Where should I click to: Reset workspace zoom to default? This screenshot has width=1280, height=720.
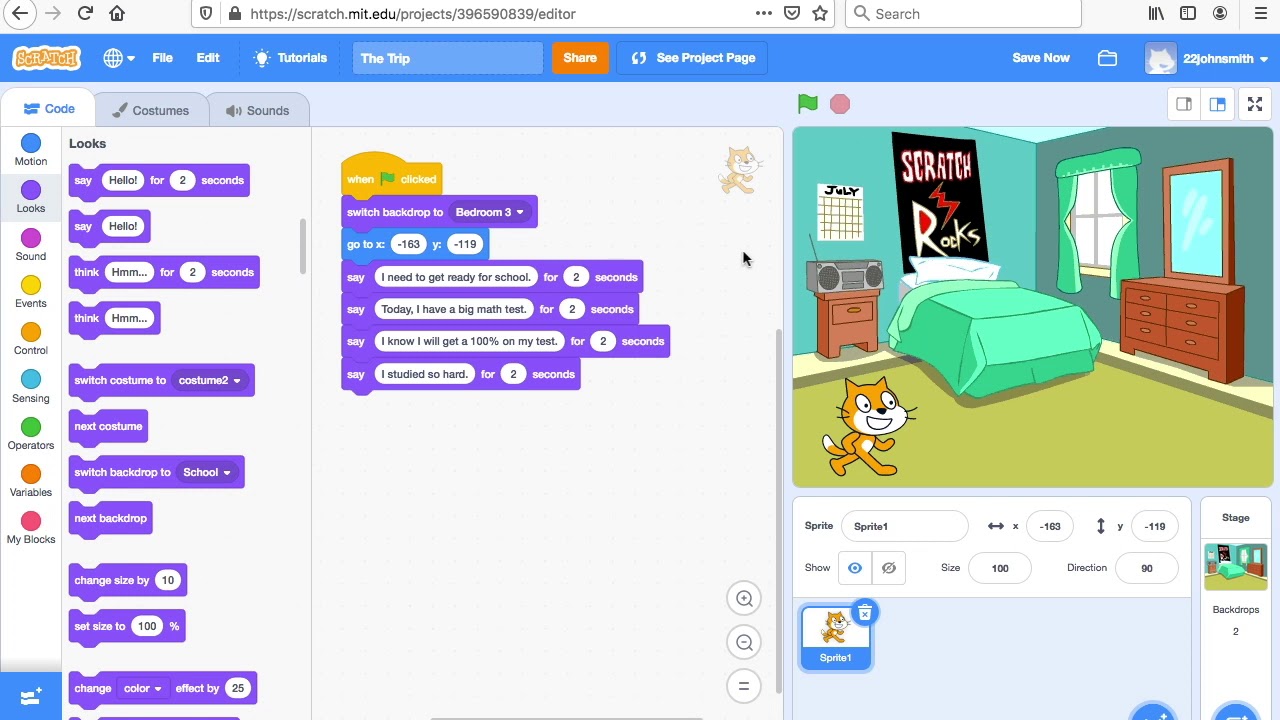coord(744,686)
